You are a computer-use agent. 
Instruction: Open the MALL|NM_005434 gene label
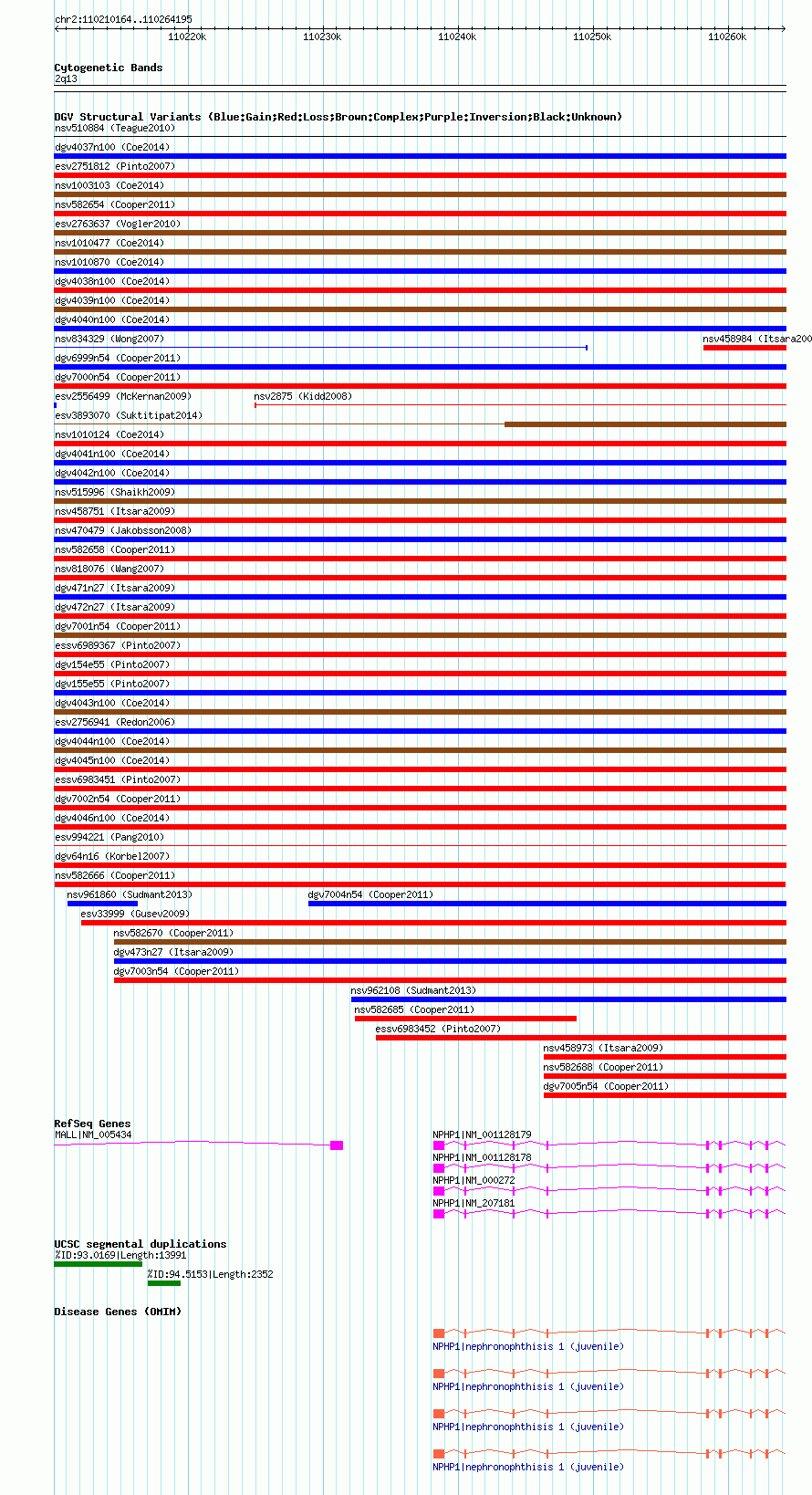[x=93, y=1134]
